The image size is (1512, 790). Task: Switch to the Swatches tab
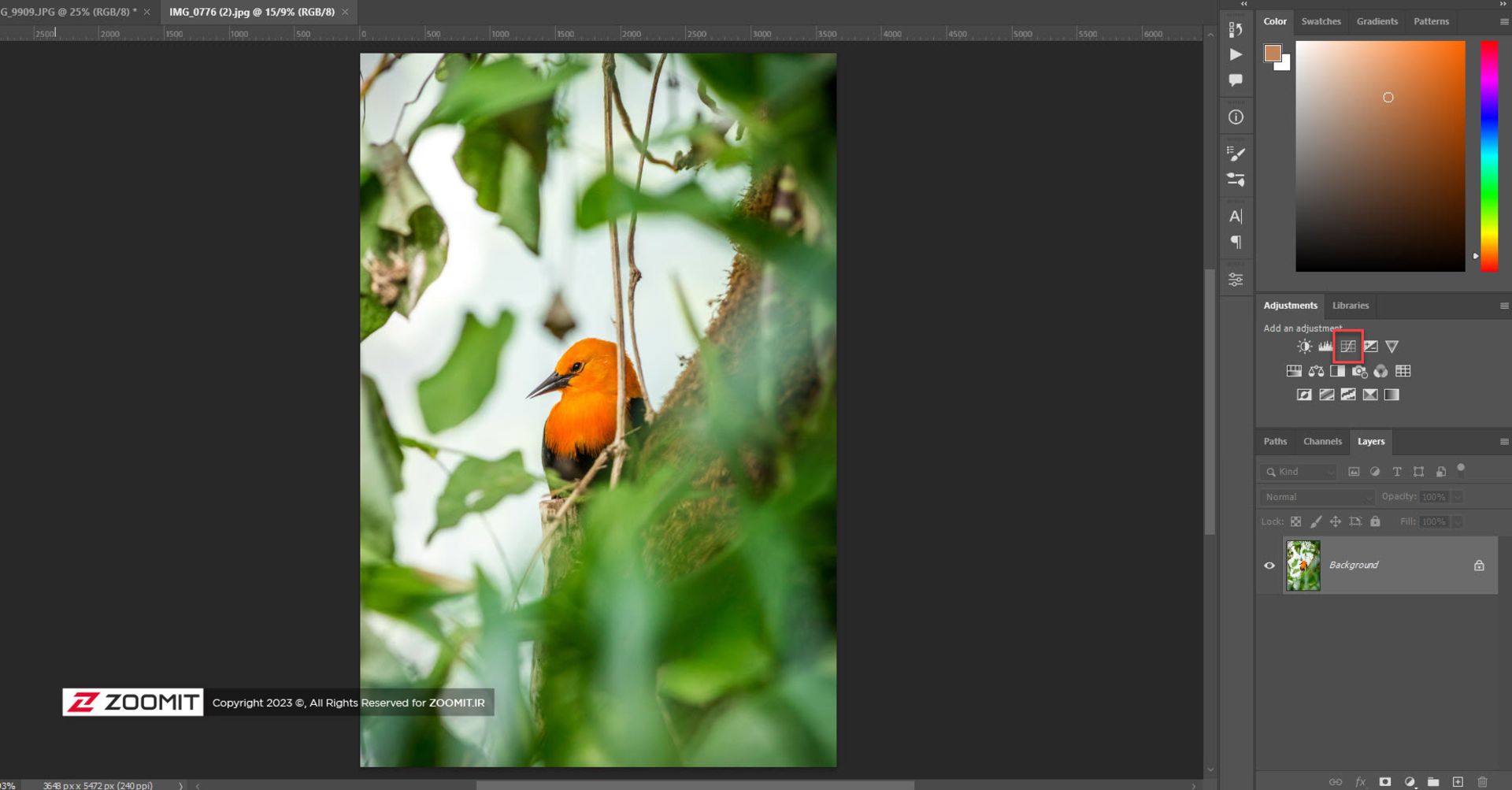[1321, 21]
